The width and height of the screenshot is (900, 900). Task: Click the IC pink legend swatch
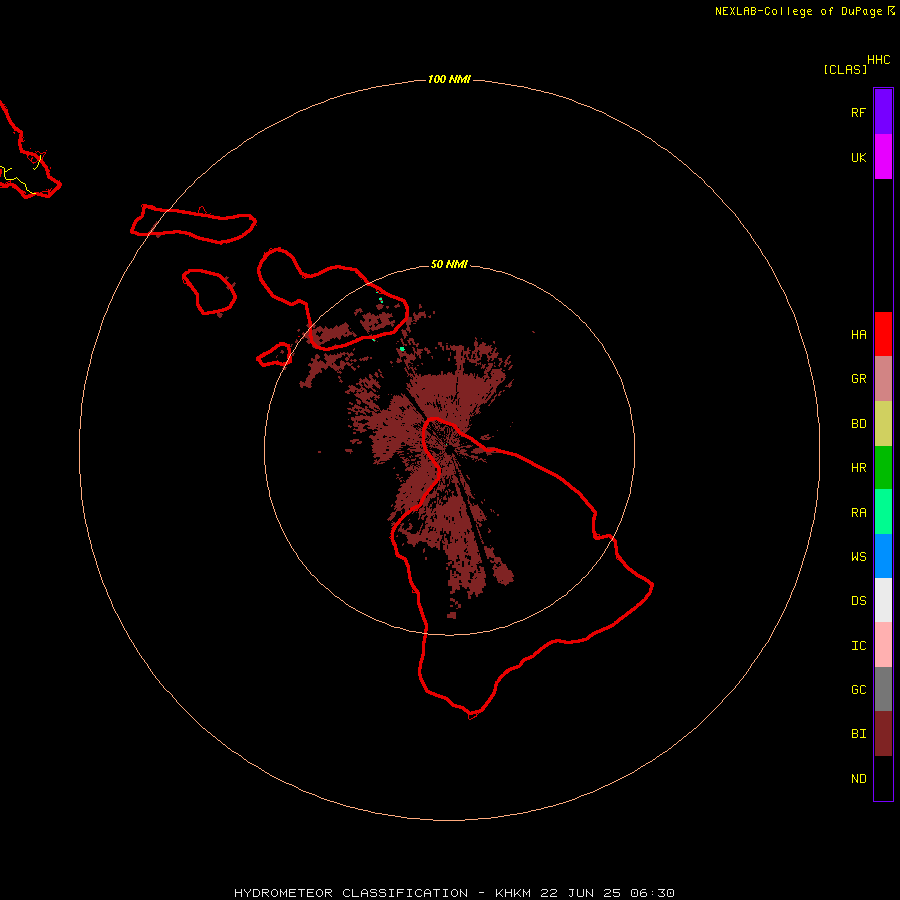tap(883, 645)
